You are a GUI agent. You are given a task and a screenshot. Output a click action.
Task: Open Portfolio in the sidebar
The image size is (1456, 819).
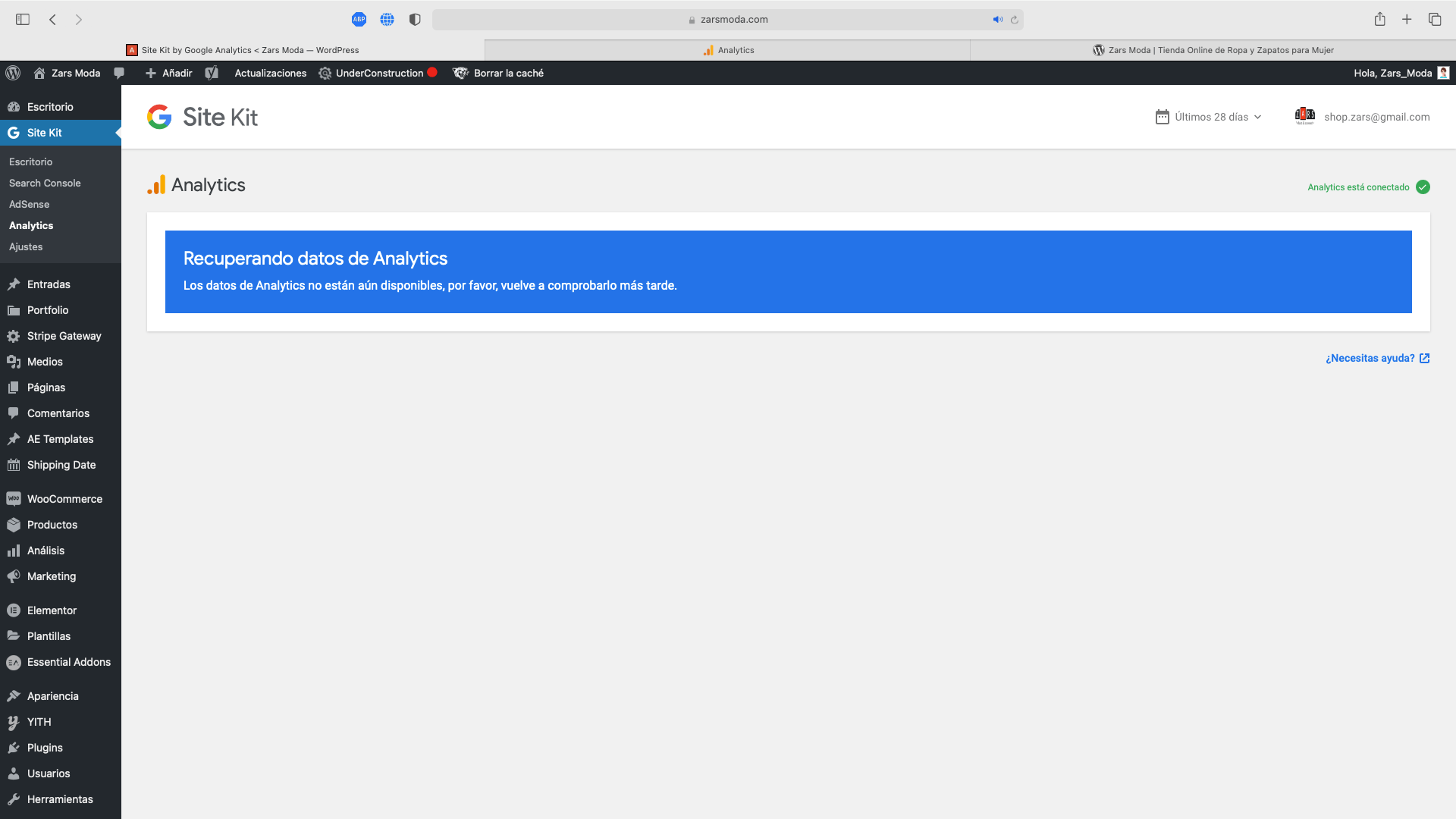(x=61, y=310)
